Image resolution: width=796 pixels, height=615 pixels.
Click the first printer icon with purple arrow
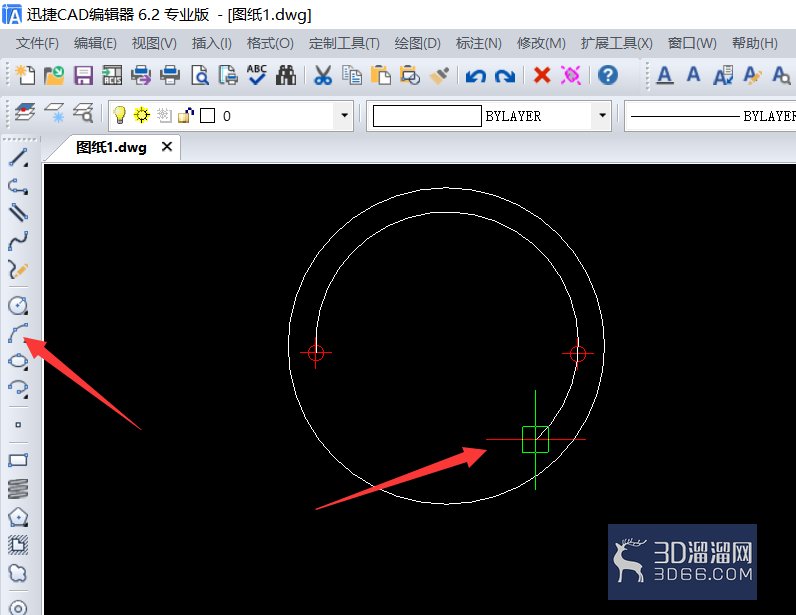[141, 75]
